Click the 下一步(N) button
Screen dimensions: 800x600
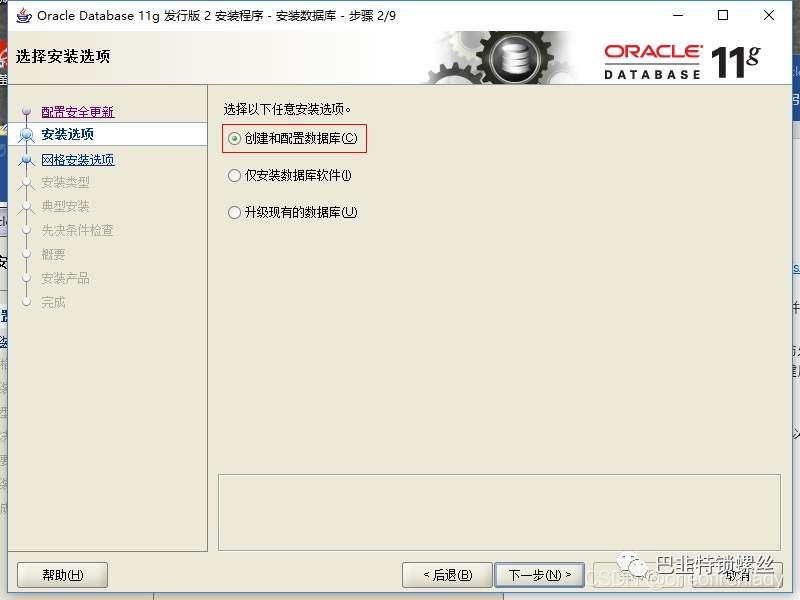(539, 575)
